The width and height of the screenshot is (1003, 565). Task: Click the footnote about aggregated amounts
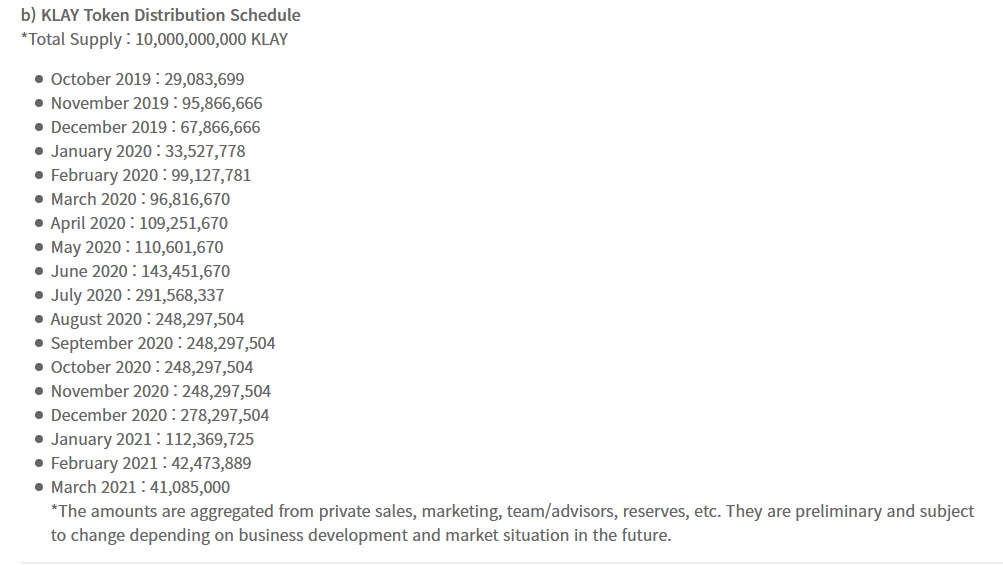tap(512, 523)
